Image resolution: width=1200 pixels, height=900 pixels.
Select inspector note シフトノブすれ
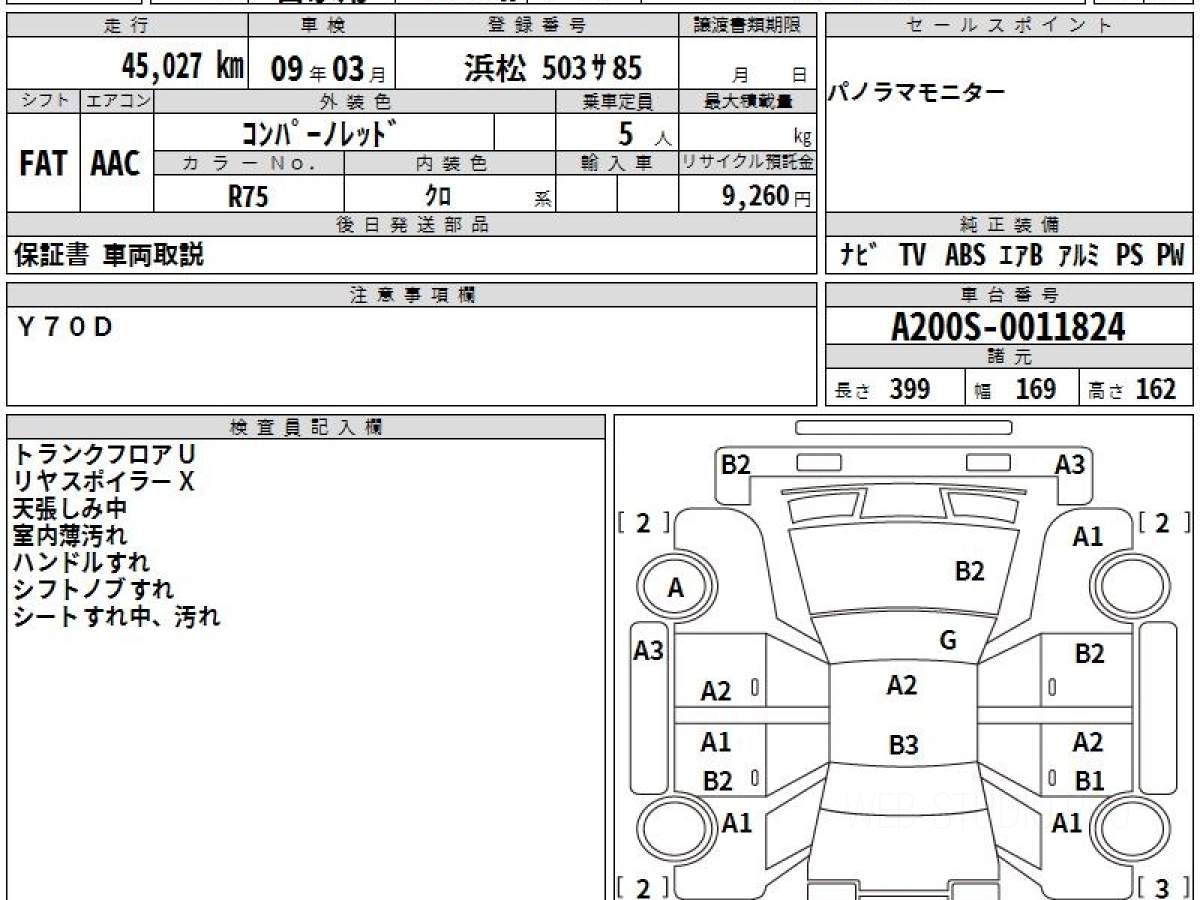coord(93,589)
